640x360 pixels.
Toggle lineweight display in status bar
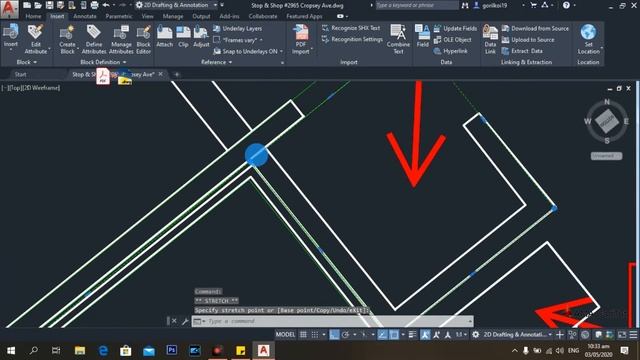pyautogui.click(x=412, y=335)
